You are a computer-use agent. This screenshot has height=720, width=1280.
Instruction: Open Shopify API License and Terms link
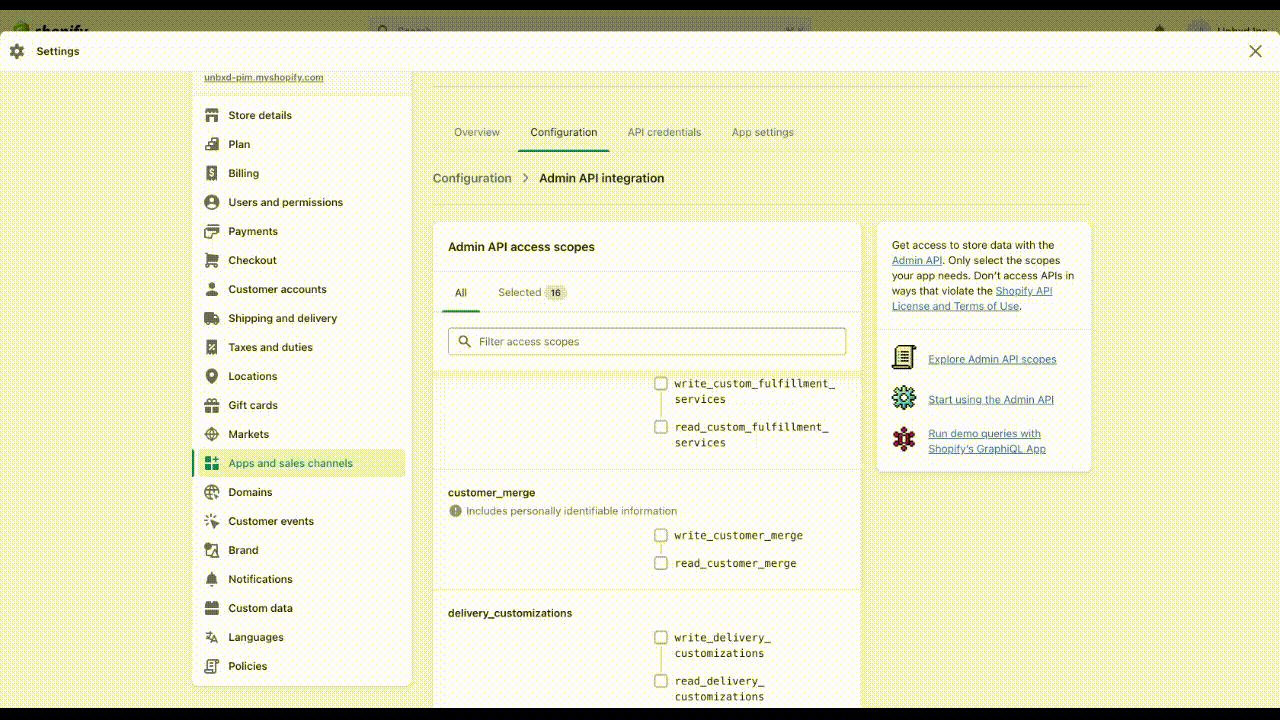click(x=972, y=298)
